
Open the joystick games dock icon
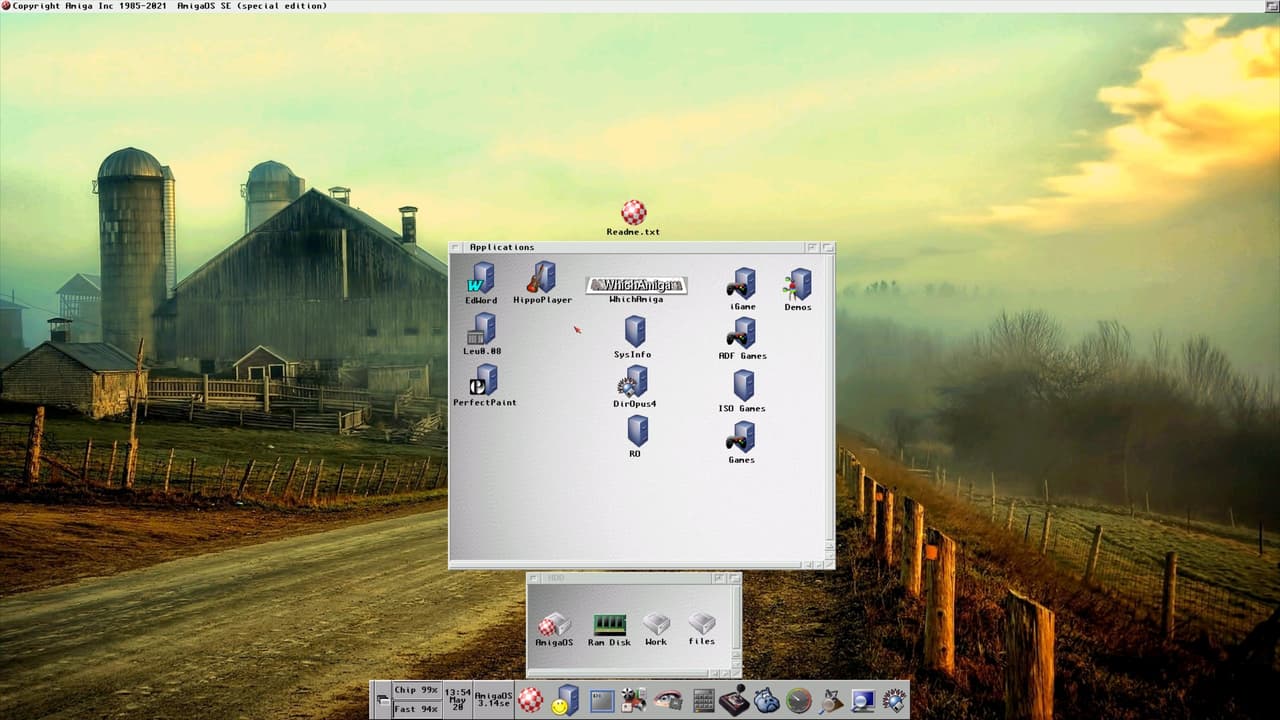click(735, 700)
